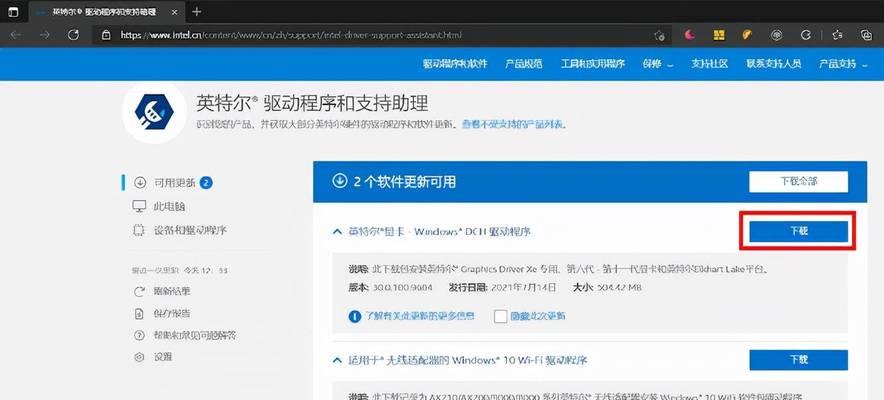Open 工具和实用程序 in Intel navigation

[593, 64]
